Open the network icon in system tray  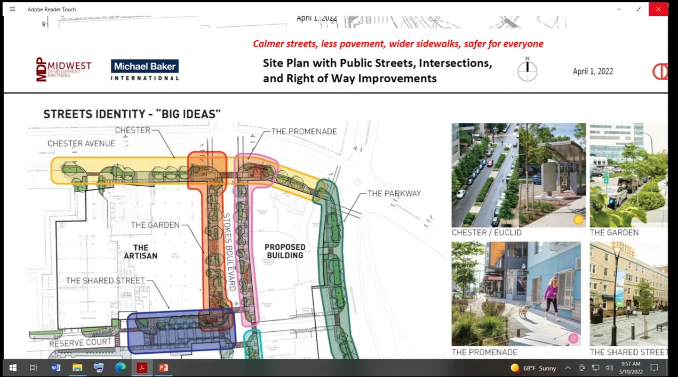(x=596, y=368)
